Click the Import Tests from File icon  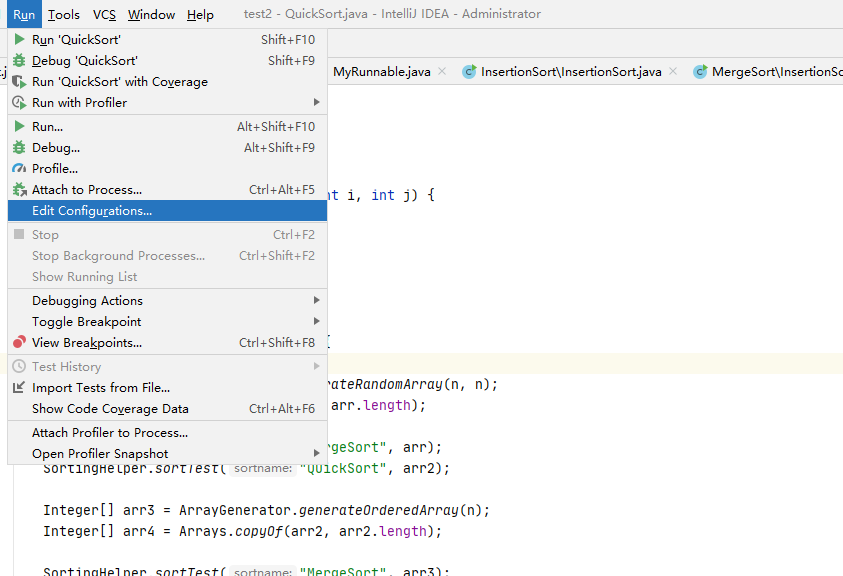click(19, 387)
